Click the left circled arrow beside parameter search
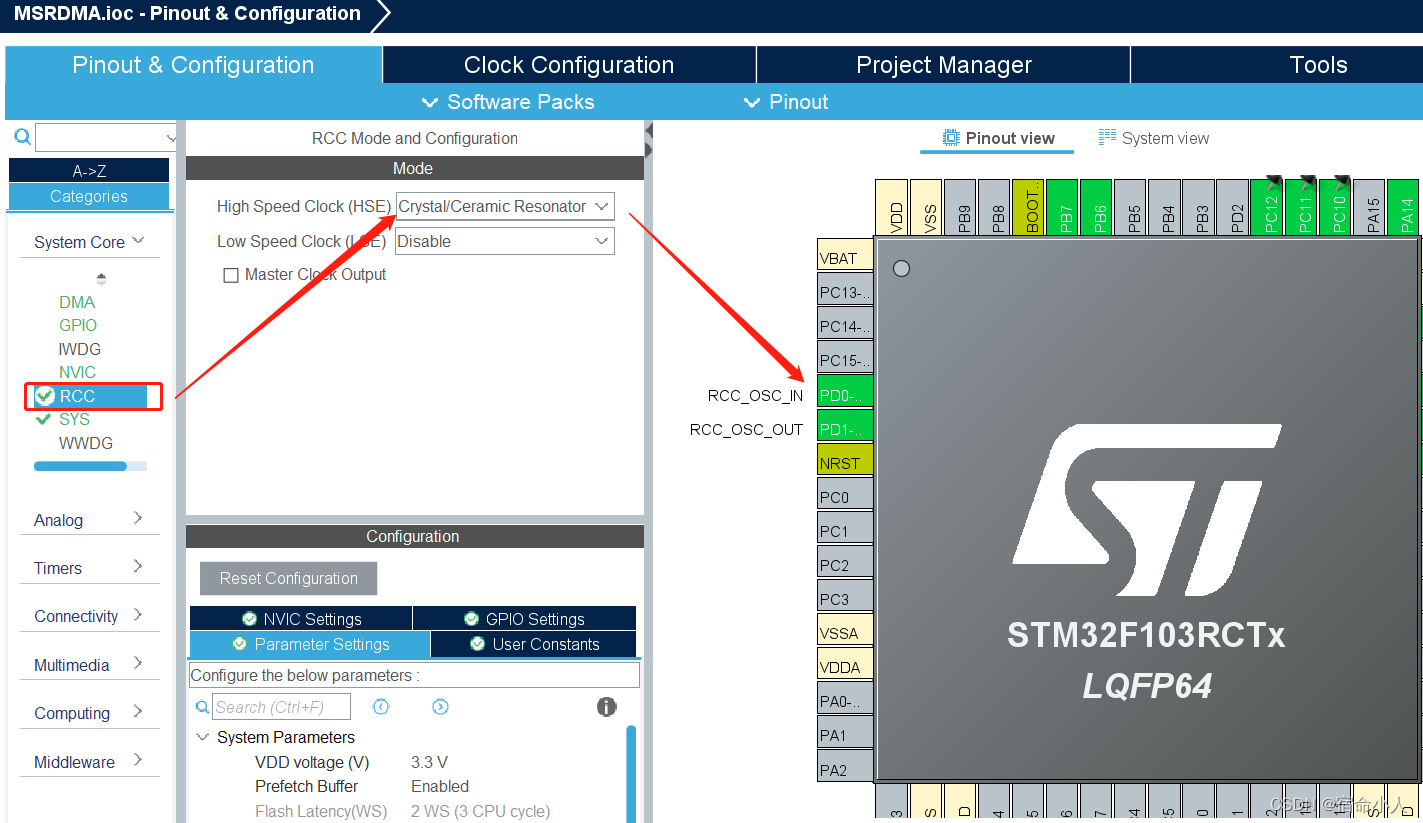The width and height of the screenshot is (1423, 823). [380, 706]
